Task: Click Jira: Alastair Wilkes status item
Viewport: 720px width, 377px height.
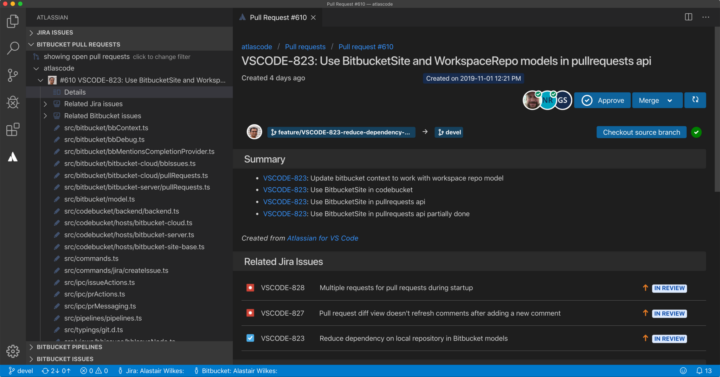Action: pos(151,371)
